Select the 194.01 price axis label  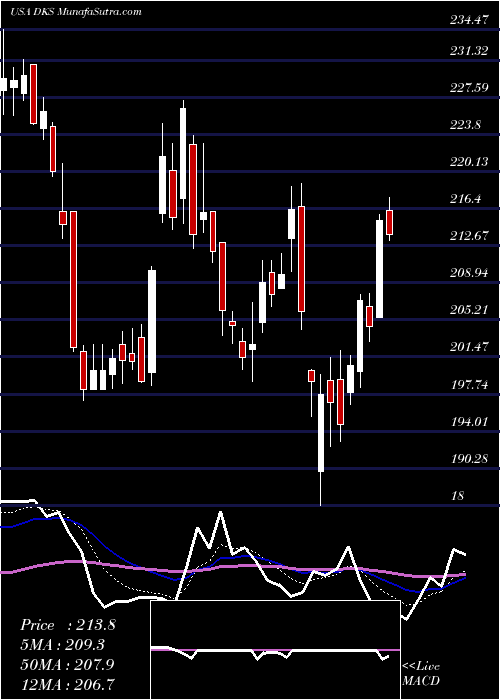point(468,421)
